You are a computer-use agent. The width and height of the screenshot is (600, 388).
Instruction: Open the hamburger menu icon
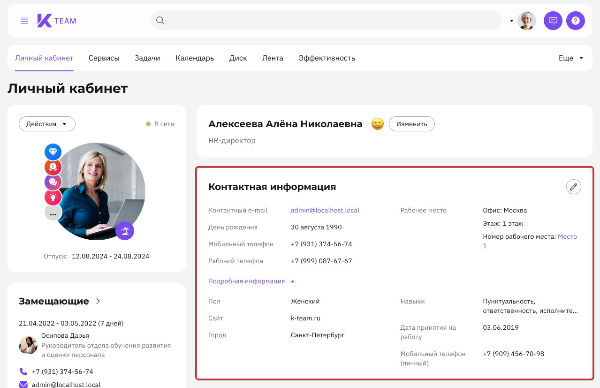(x=24, y=21)
